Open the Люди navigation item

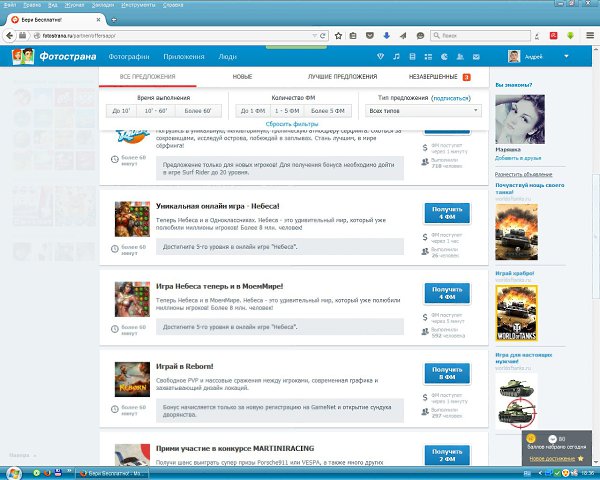[x=227, y=57]
